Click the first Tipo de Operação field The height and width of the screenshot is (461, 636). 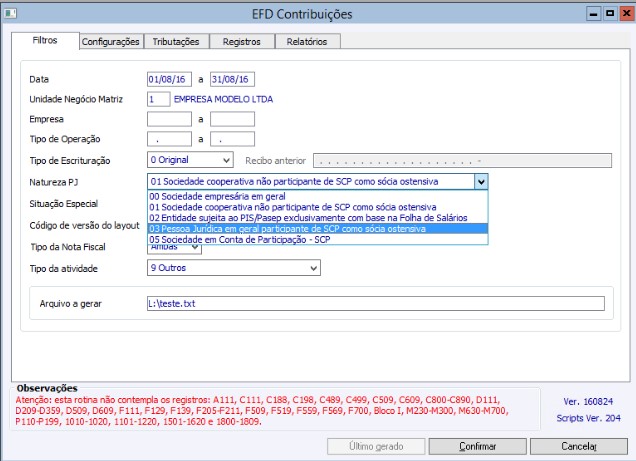coord(169,139)
